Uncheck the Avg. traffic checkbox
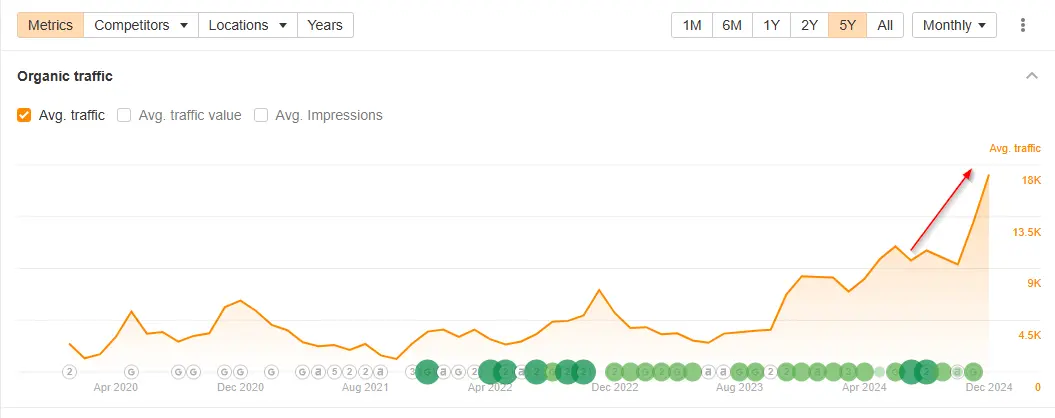 [25, 115]
